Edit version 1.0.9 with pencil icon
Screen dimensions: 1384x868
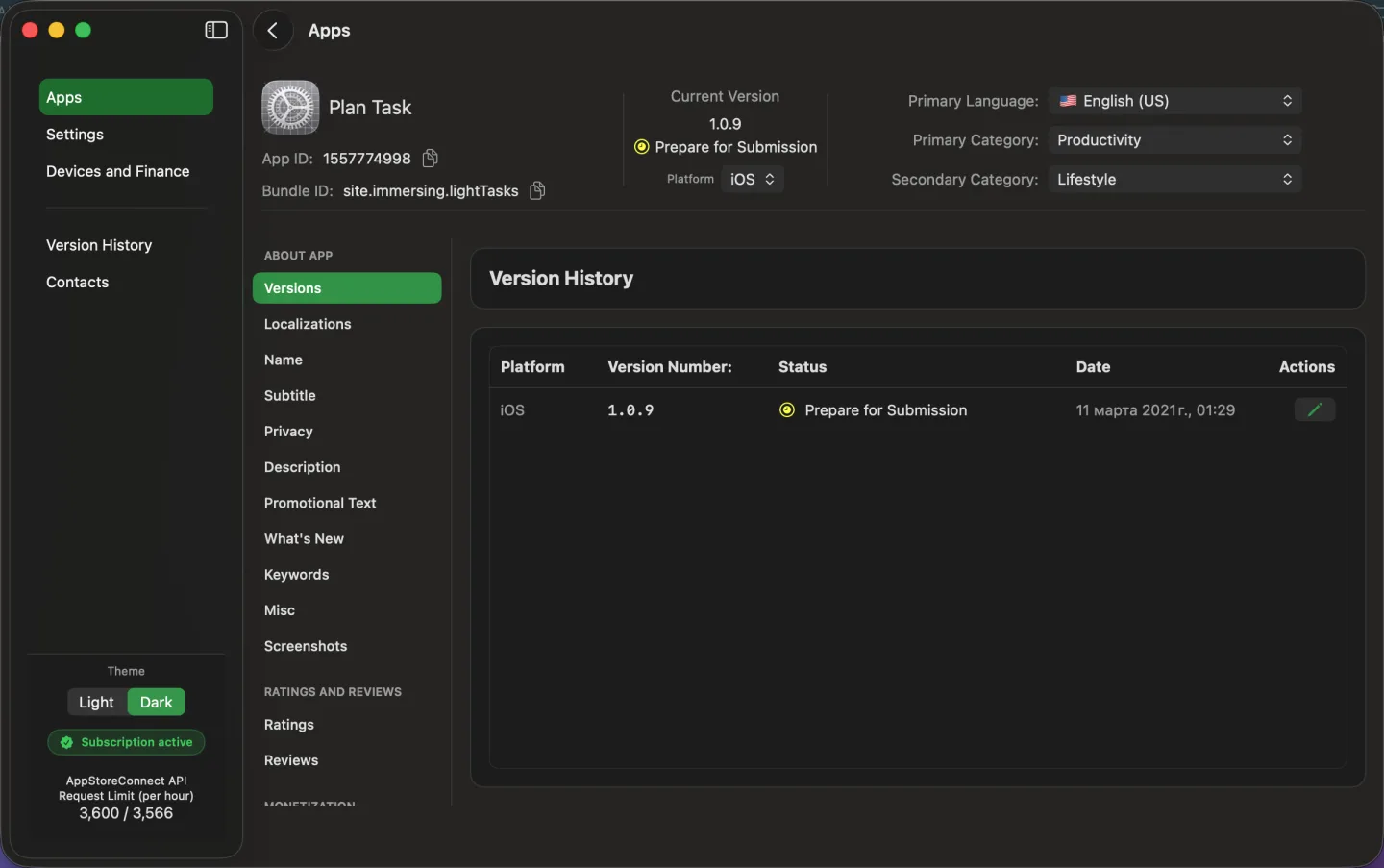[1314, 409]
